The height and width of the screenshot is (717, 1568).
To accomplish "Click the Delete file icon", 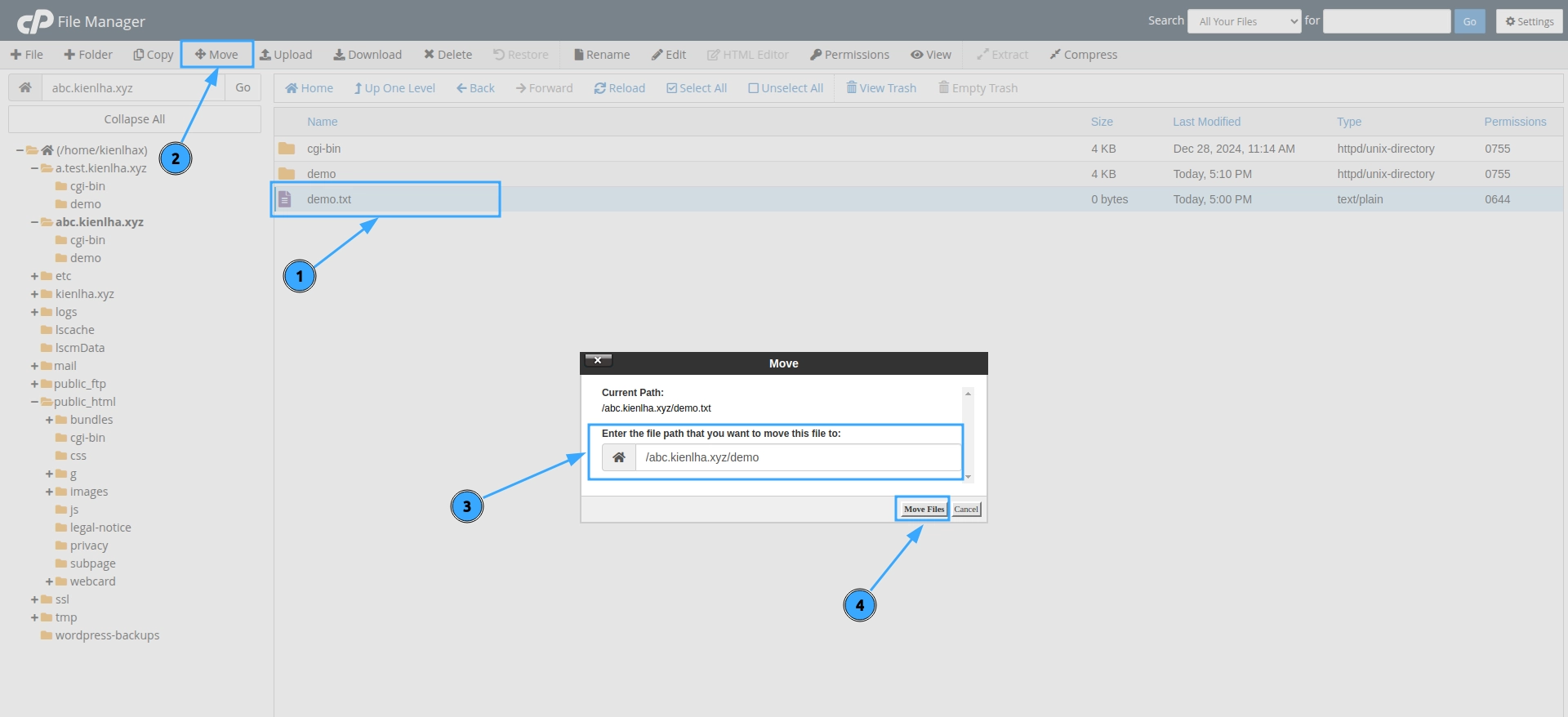I will 429,55.
